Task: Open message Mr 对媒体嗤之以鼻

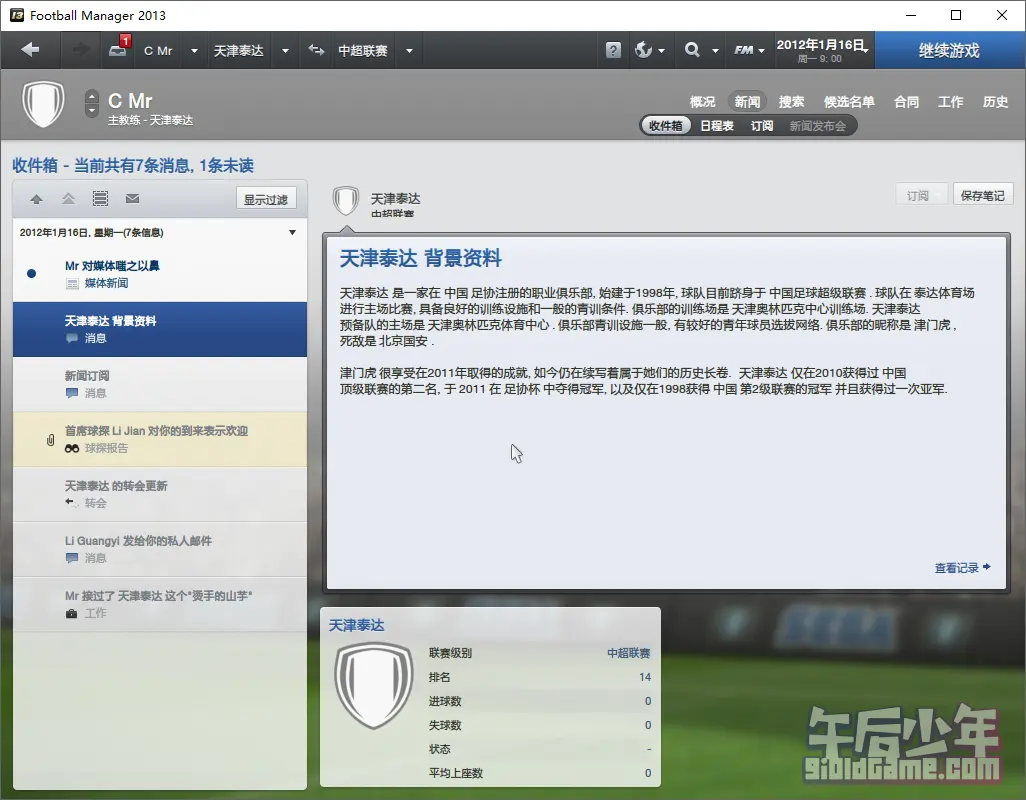Action: 160,274
